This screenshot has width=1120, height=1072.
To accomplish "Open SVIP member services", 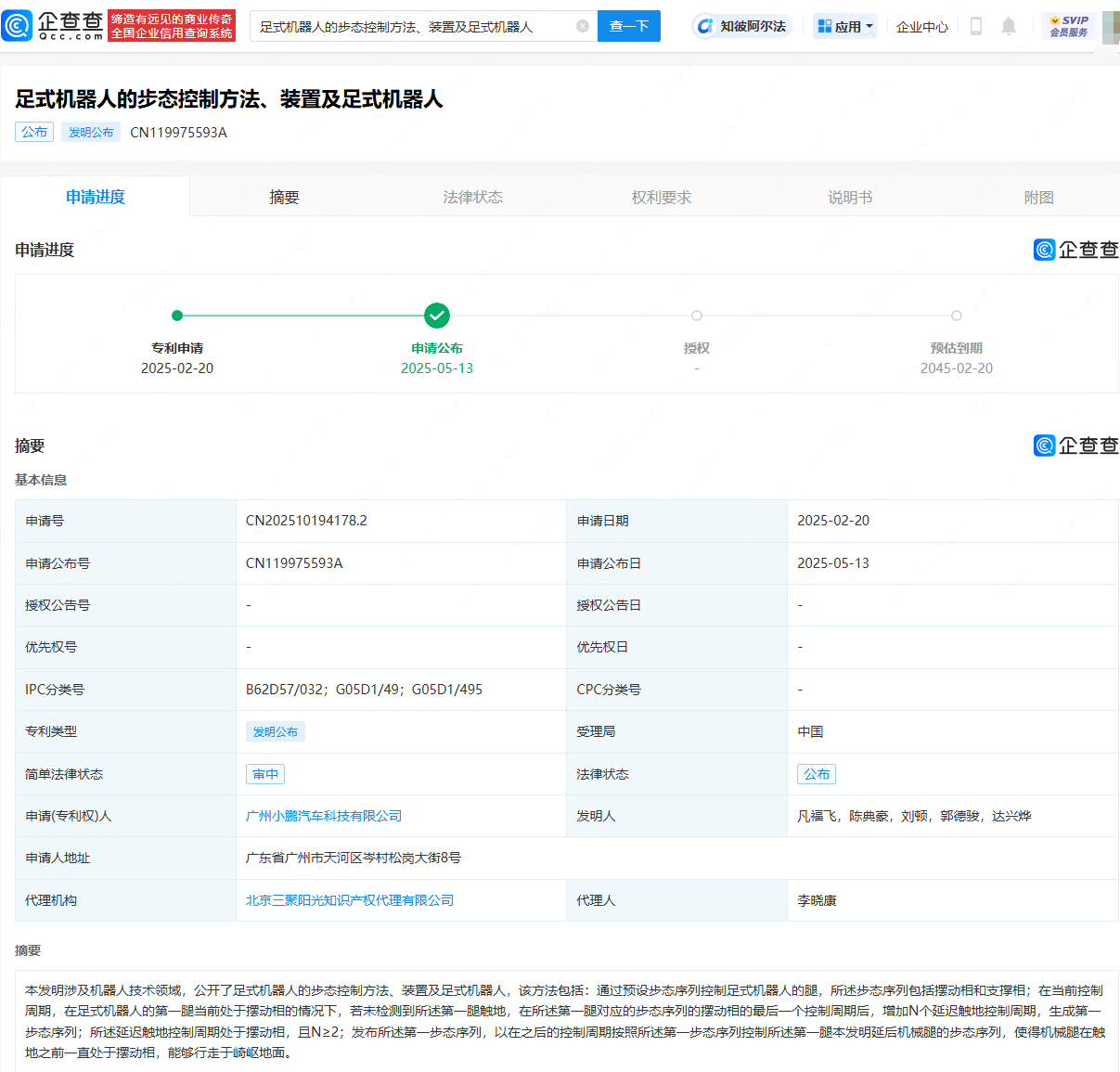I will click(x=1069, y=26).
